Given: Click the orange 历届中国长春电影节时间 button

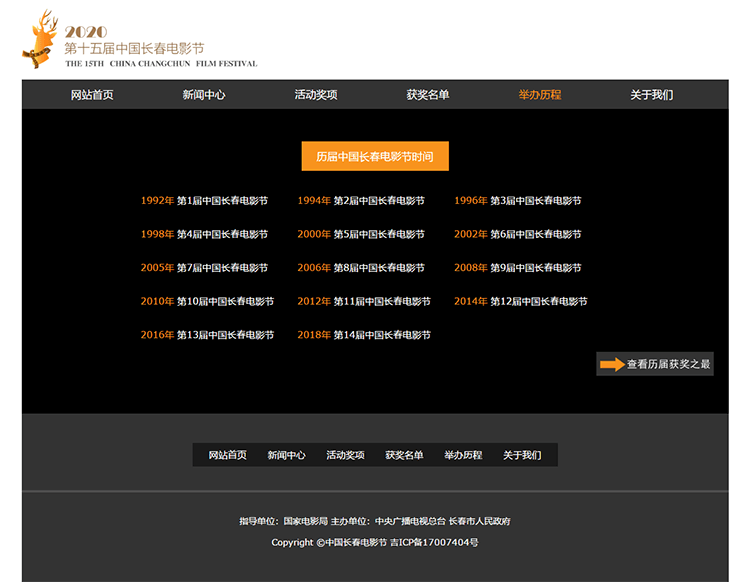Looking at the screenshot, I should pos(375,156).
